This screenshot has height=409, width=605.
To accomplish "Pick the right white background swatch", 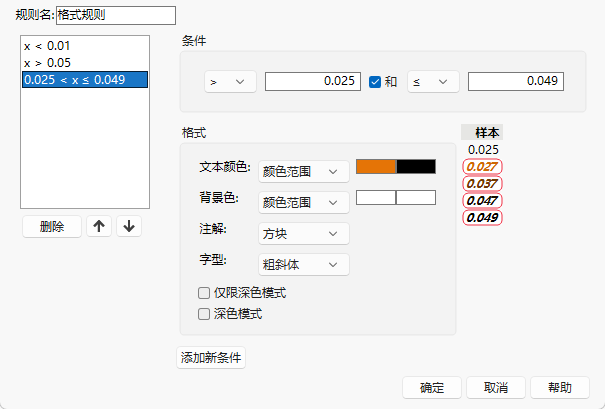I will pyautogui.click(x=416, y=198).
